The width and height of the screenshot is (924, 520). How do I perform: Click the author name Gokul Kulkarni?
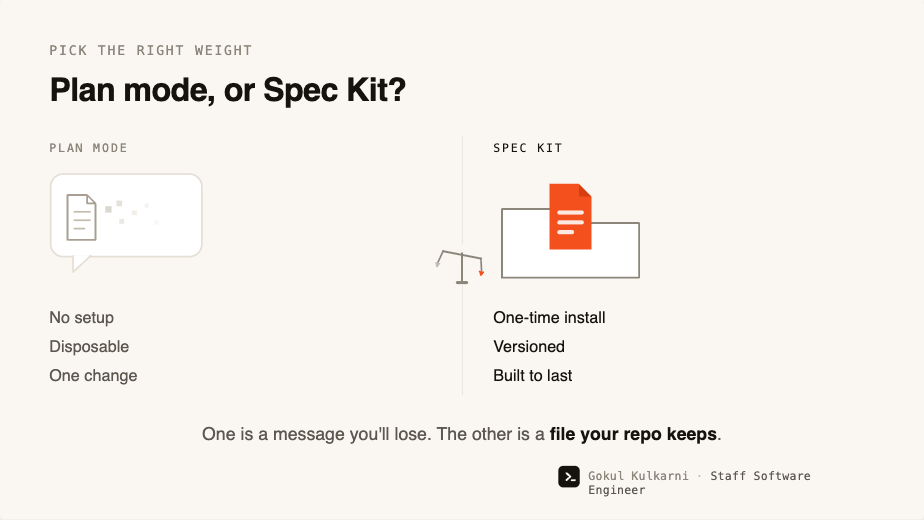tap(638, 476)
